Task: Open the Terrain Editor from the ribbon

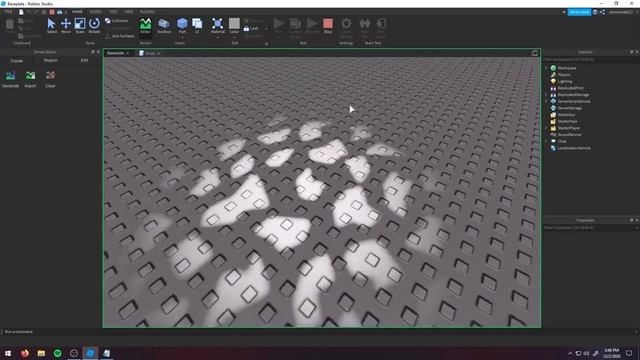Action: [145, 26]
